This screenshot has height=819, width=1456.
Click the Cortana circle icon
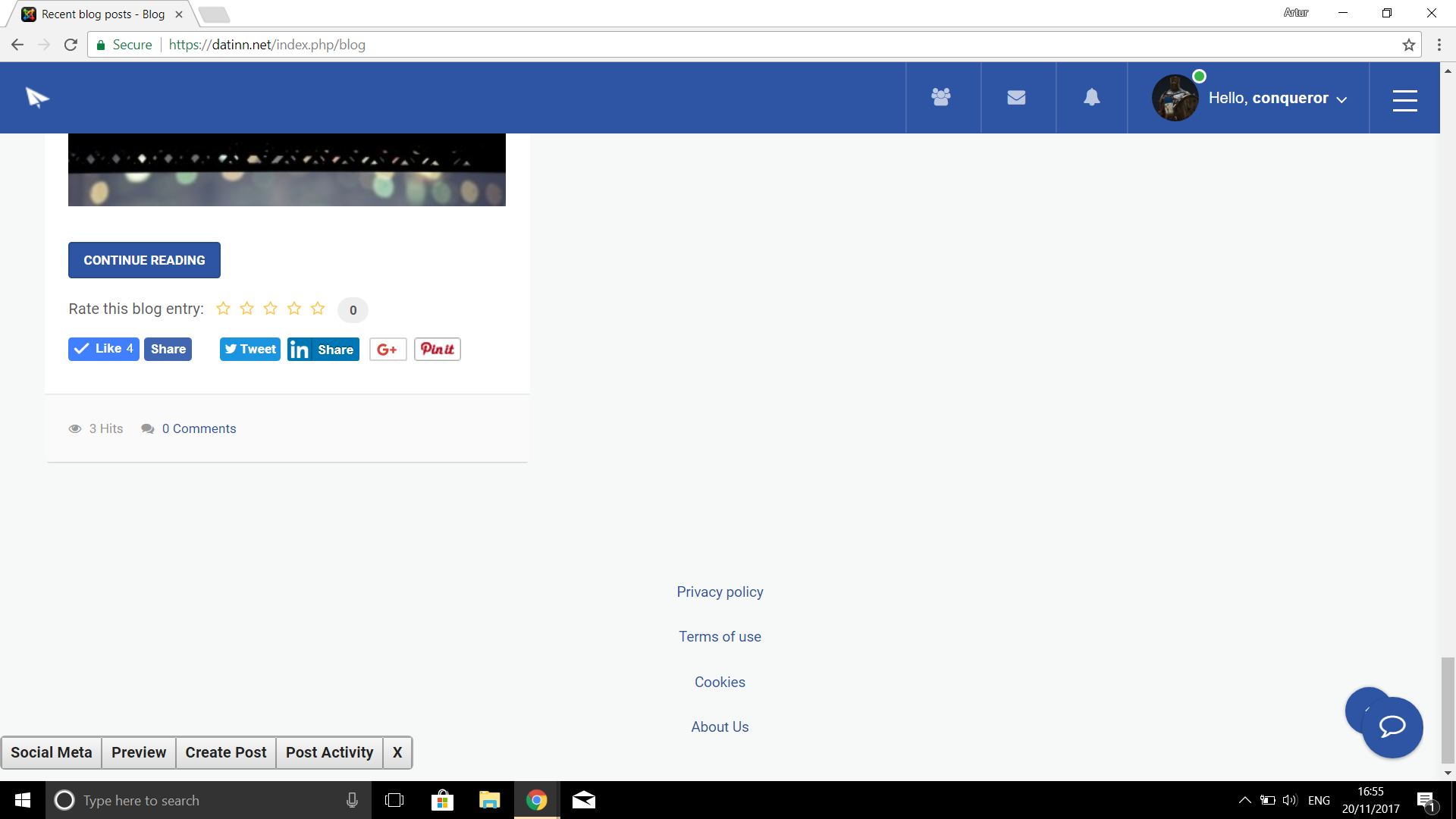(x=64, y=800)
